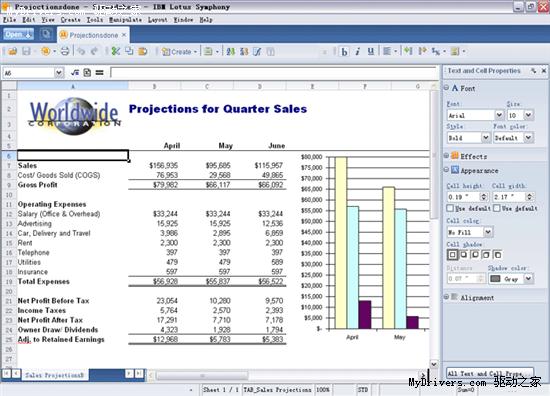The image size is (550, 396).
Task: Enable Use default for cell height
Action: (450, 208)
